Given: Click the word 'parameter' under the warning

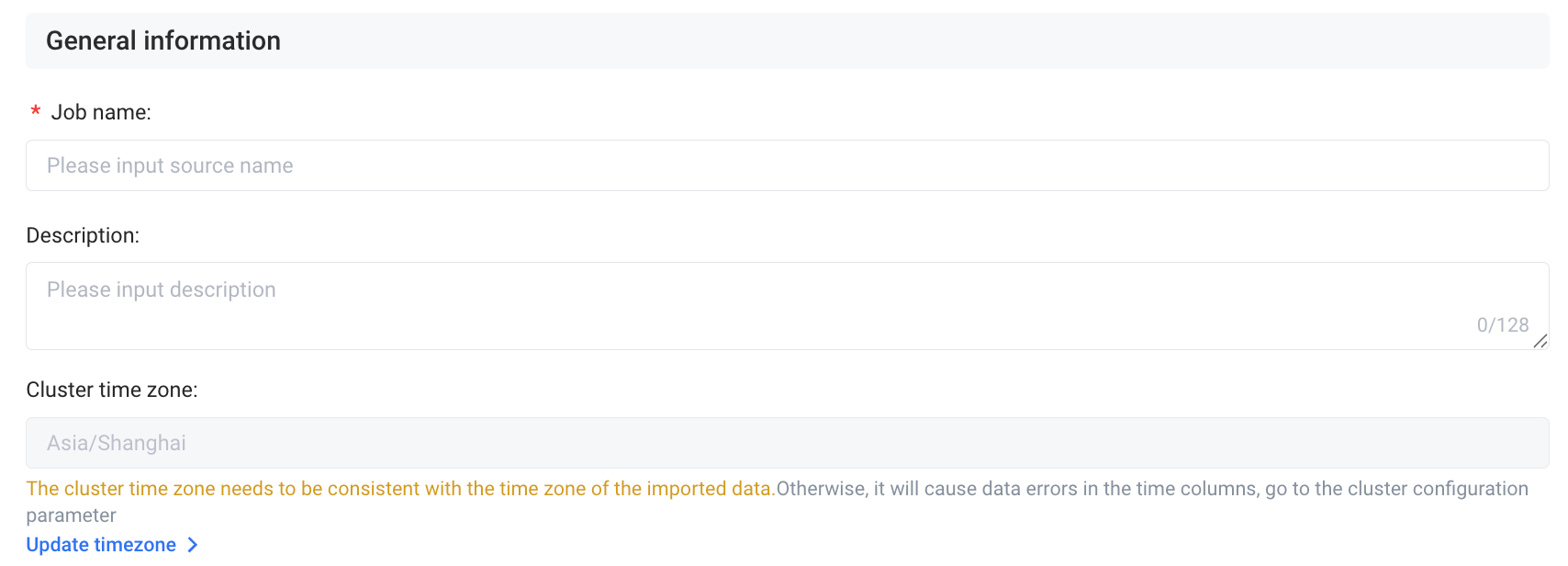Looking at the screenshot, I should coord(71,515).
